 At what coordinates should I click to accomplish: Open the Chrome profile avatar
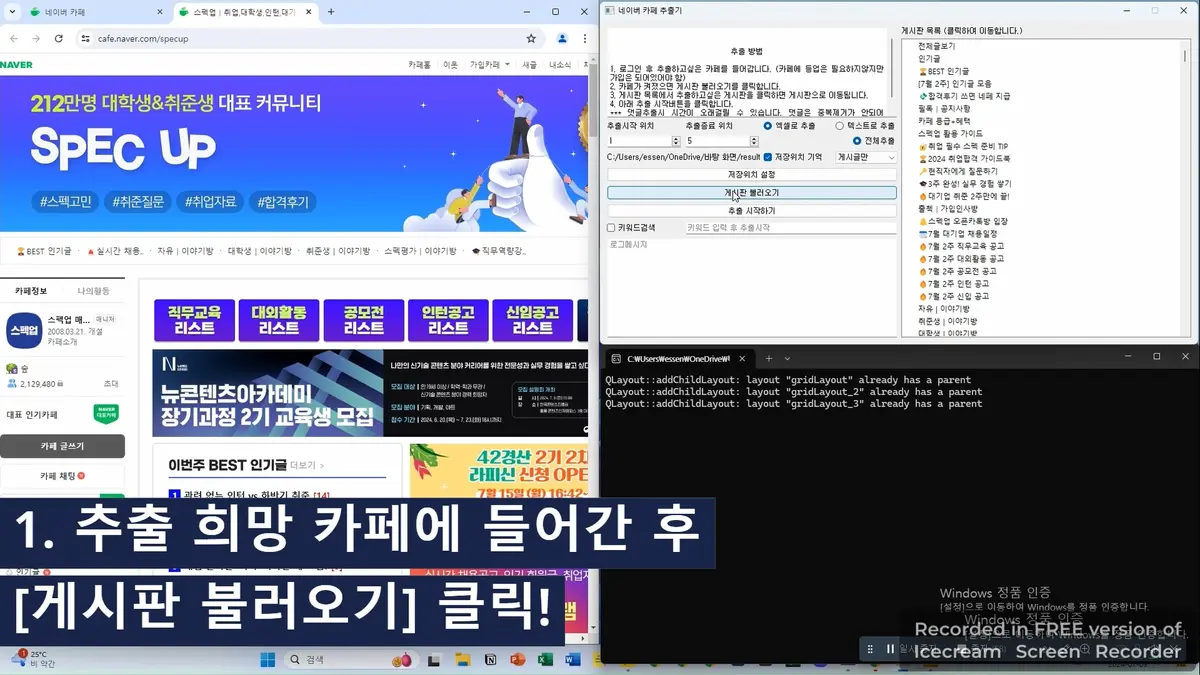(562, 38)
